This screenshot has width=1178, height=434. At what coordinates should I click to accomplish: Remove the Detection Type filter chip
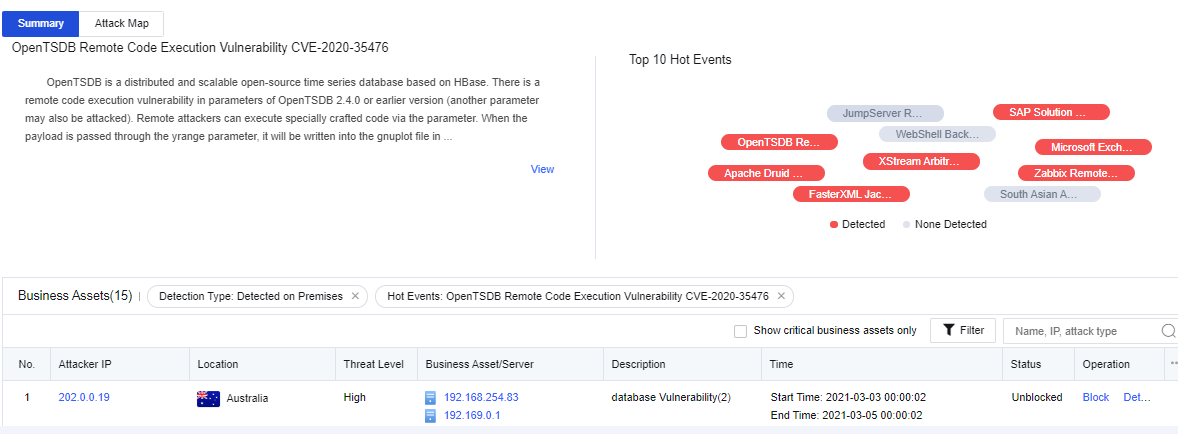pyautogui.click(x=355, y=296)
